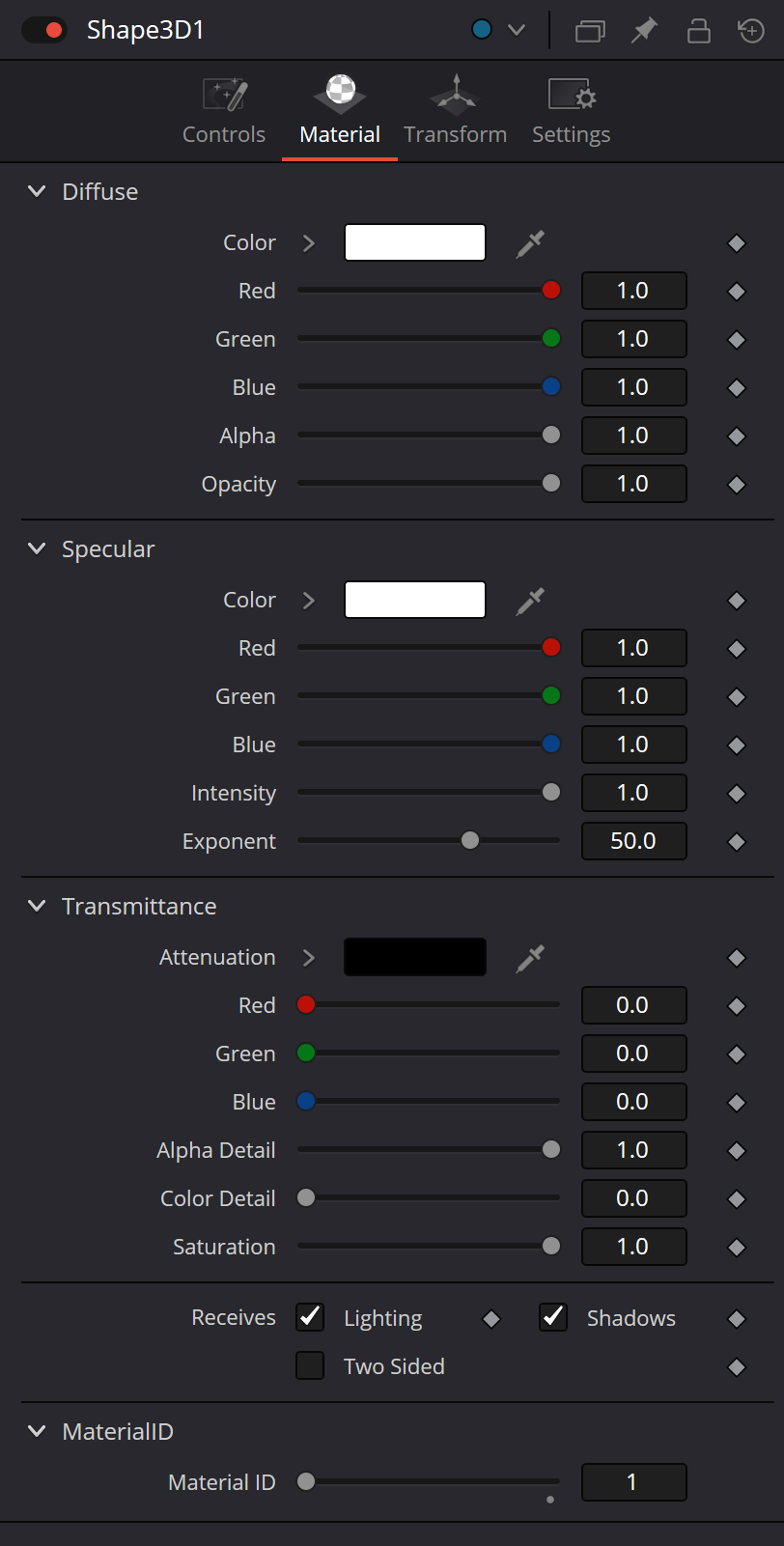Click the Diffuse color eyedropper picker
This screenshot has width=784, height=1546.
coord(530,243)
